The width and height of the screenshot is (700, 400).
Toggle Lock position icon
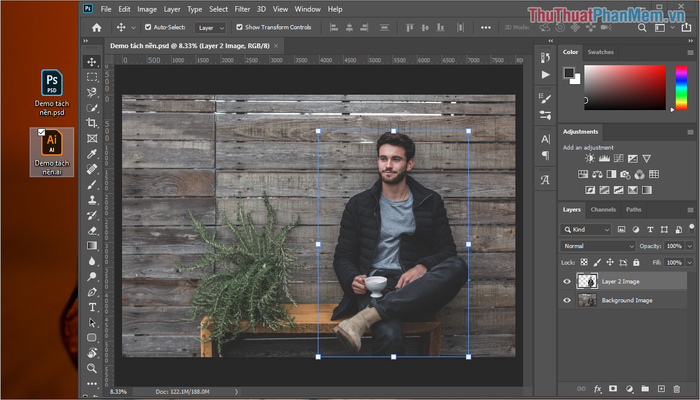[610, 262]
